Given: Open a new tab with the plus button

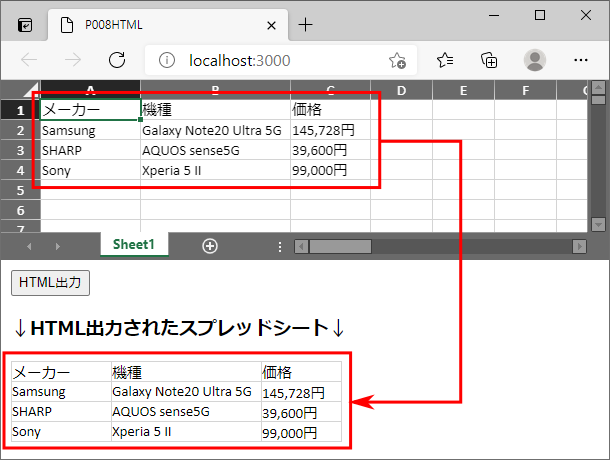Looking at the screenshot, I should [305, 25].
